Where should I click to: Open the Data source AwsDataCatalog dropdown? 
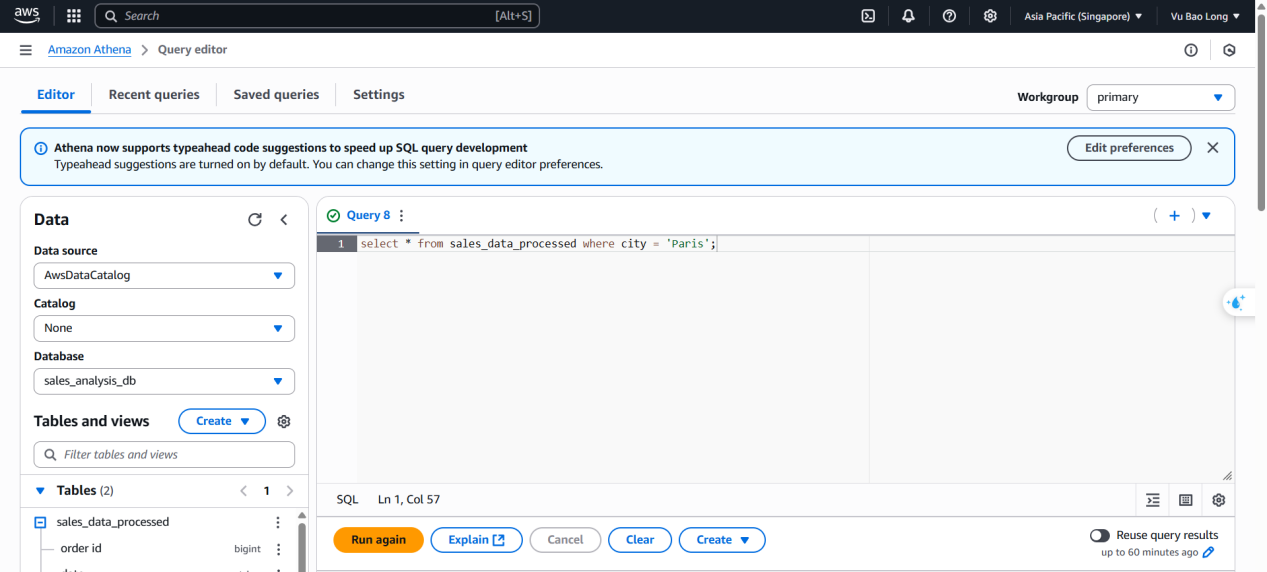coord(164,275)
